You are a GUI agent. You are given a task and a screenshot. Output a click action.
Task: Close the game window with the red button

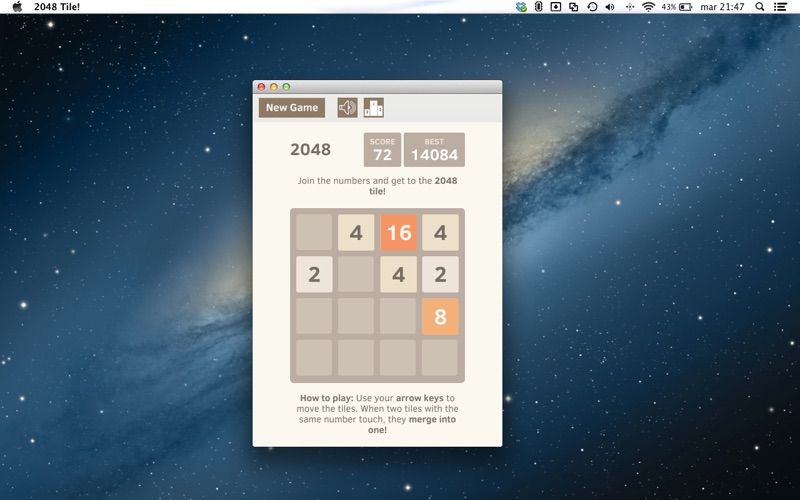click(261, 87)
